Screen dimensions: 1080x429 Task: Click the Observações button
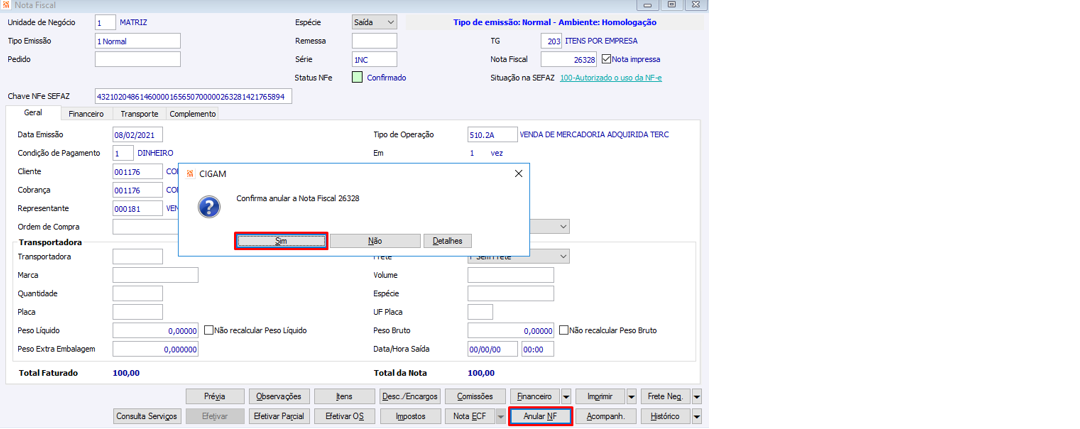click(278, 397)
